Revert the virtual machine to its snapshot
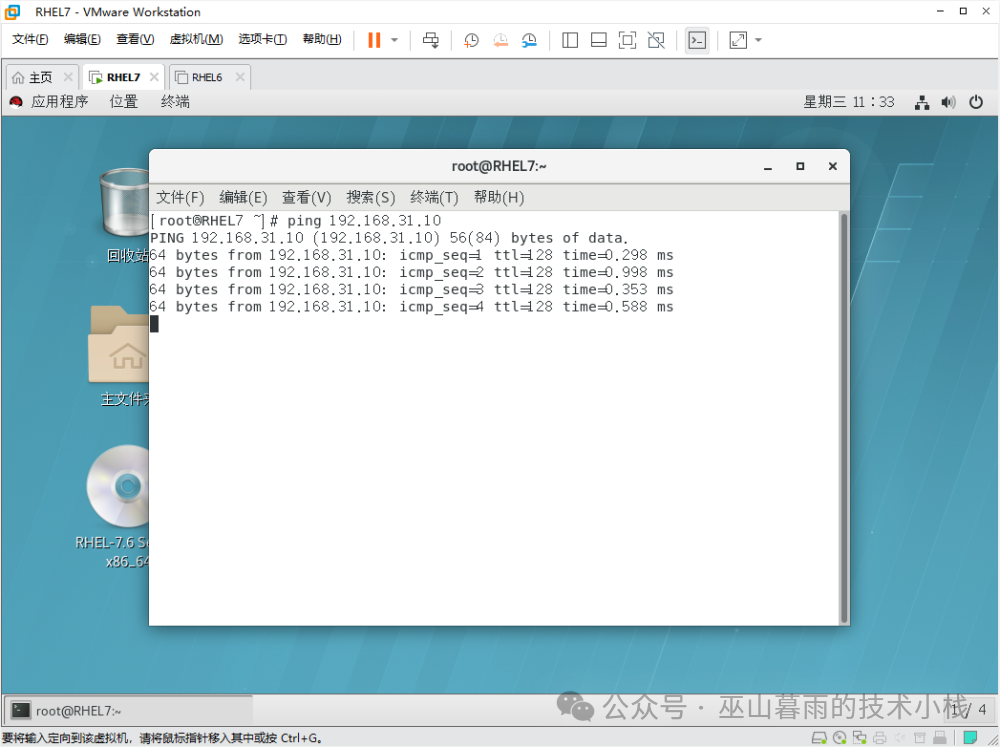Image resolution: width=1000 pixels, height=747 pixels. (x=500, y=40)
